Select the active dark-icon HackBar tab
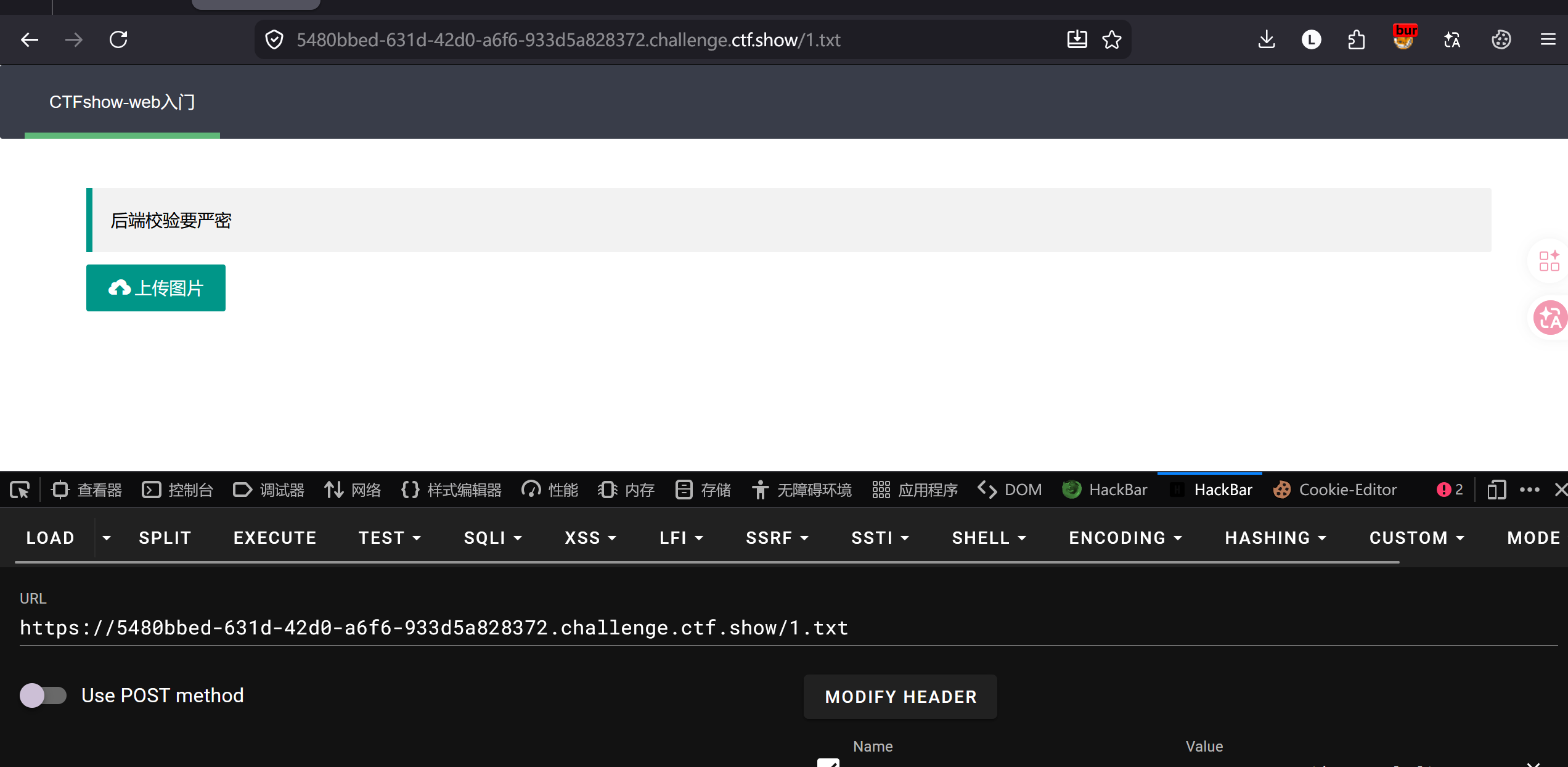1568x767 pixels. click(1211, 490)
